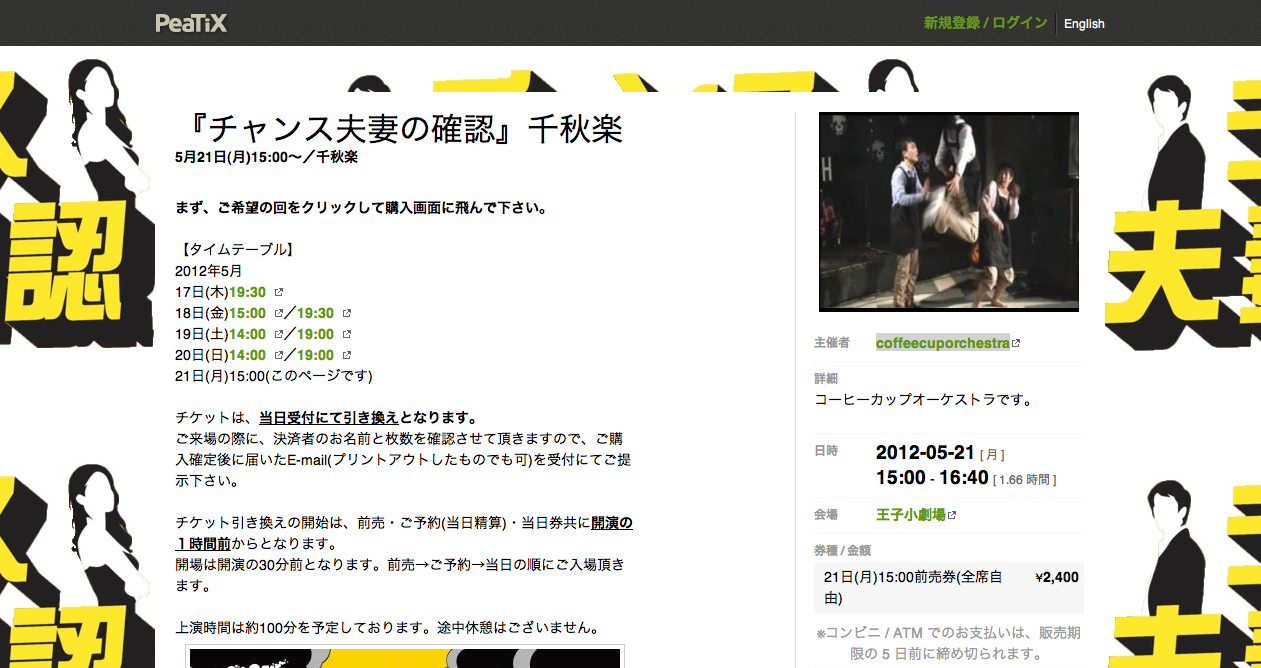Click the stage performance thumbnail image

click(949, 212)
